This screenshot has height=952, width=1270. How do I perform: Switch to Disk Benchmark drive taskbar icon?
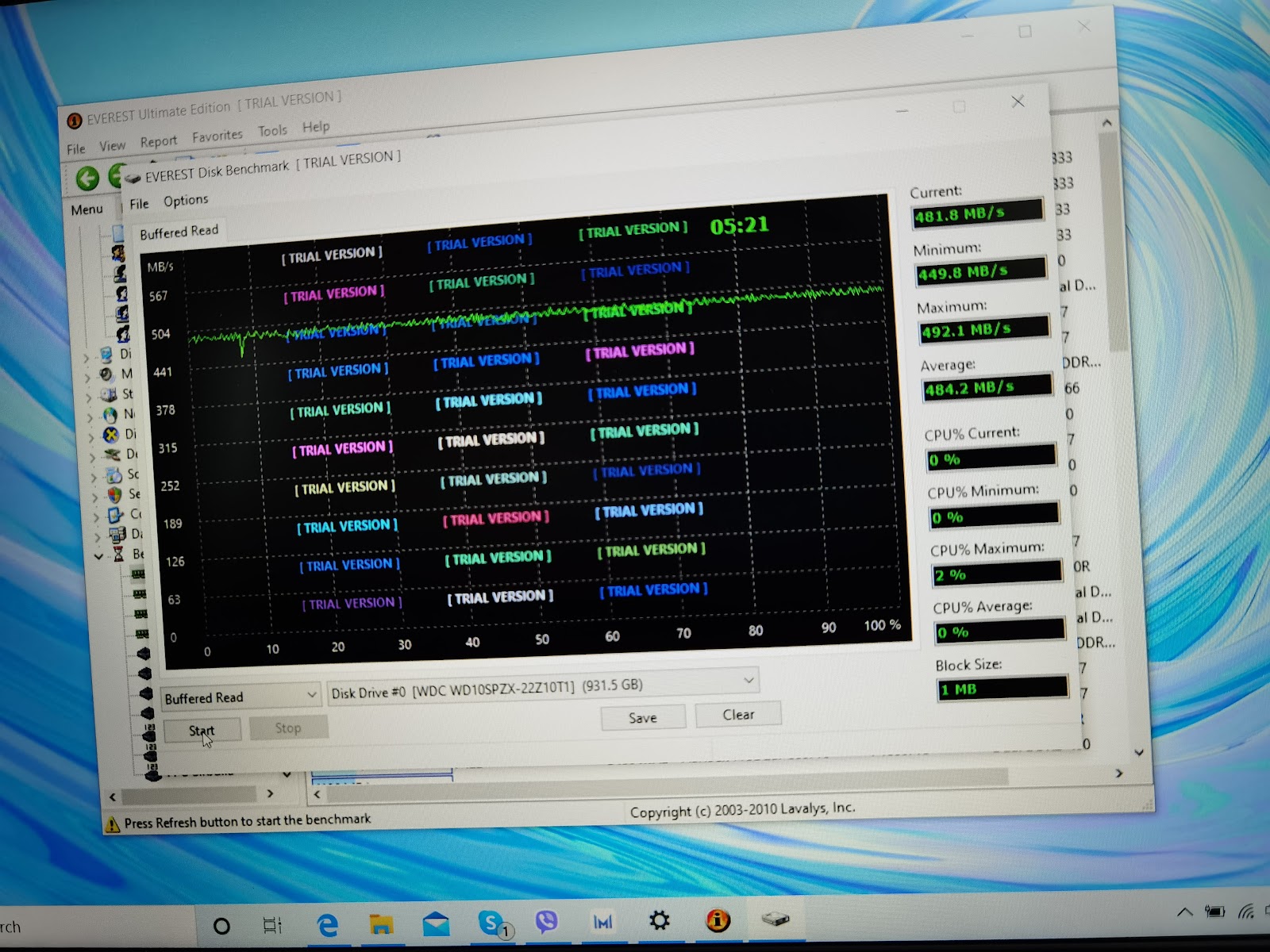[x=775, y=919]
